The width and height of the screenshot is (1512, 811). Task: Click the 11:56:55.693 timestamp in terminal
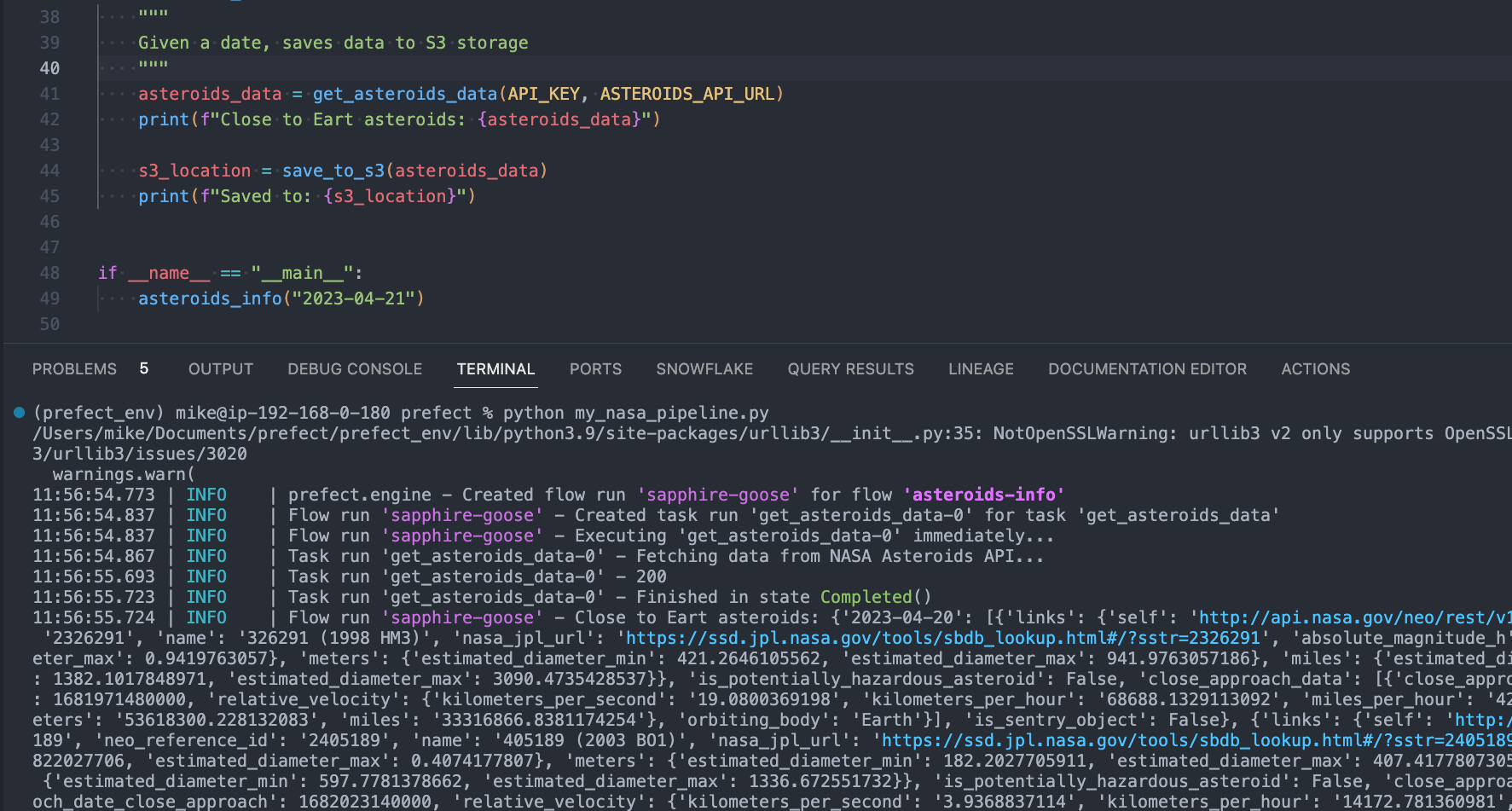click(x=94, y=576)
